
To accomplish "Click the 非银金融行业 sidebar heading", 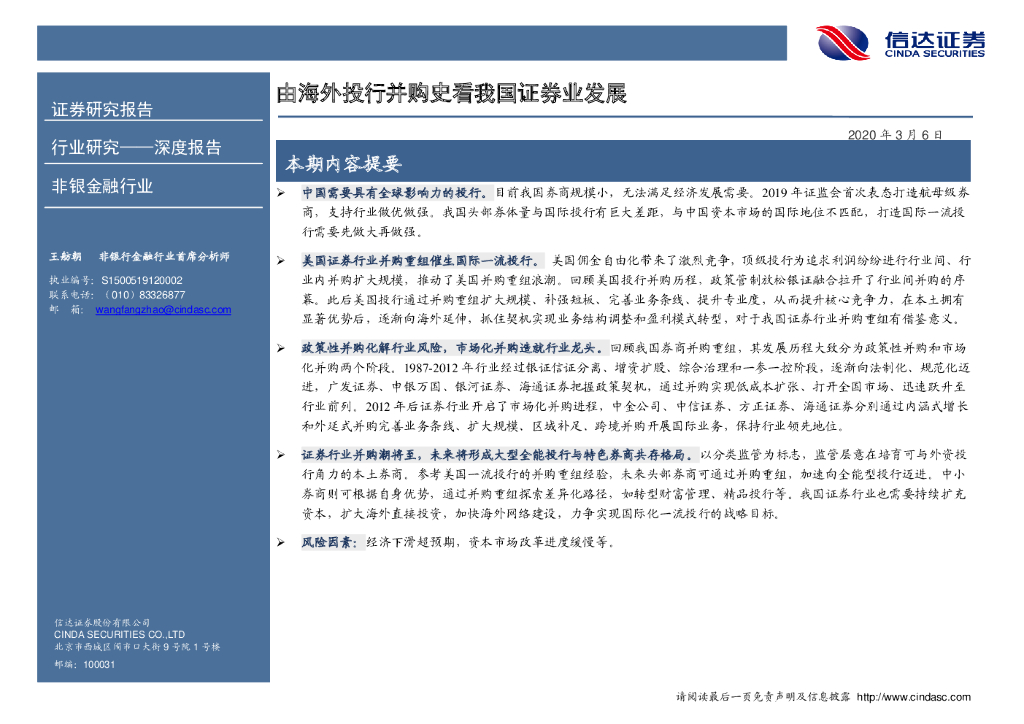I will [102, 186].
